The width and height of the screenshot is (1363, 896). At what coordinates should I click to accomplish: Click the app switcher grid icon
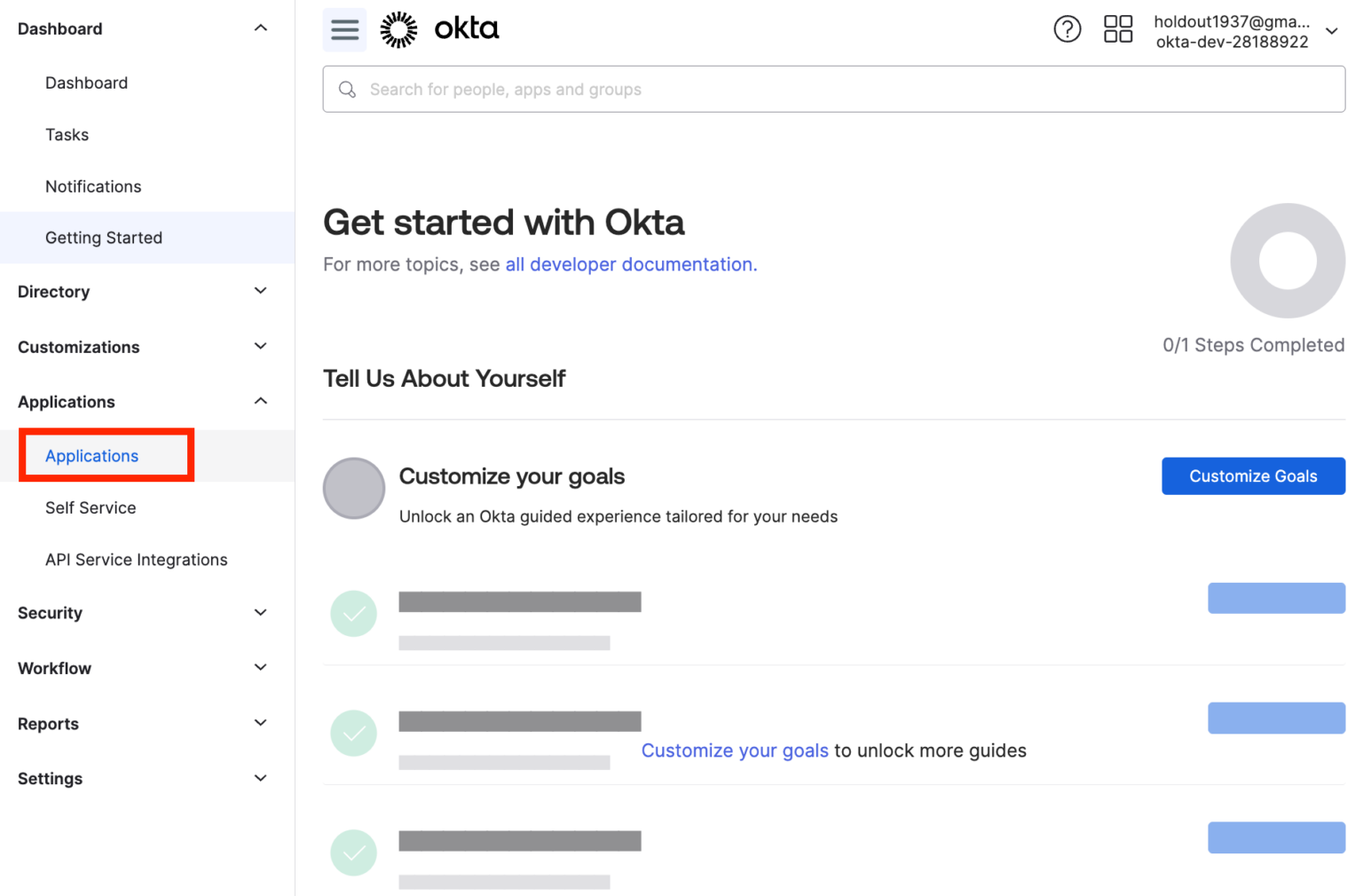coord(1118,29)
